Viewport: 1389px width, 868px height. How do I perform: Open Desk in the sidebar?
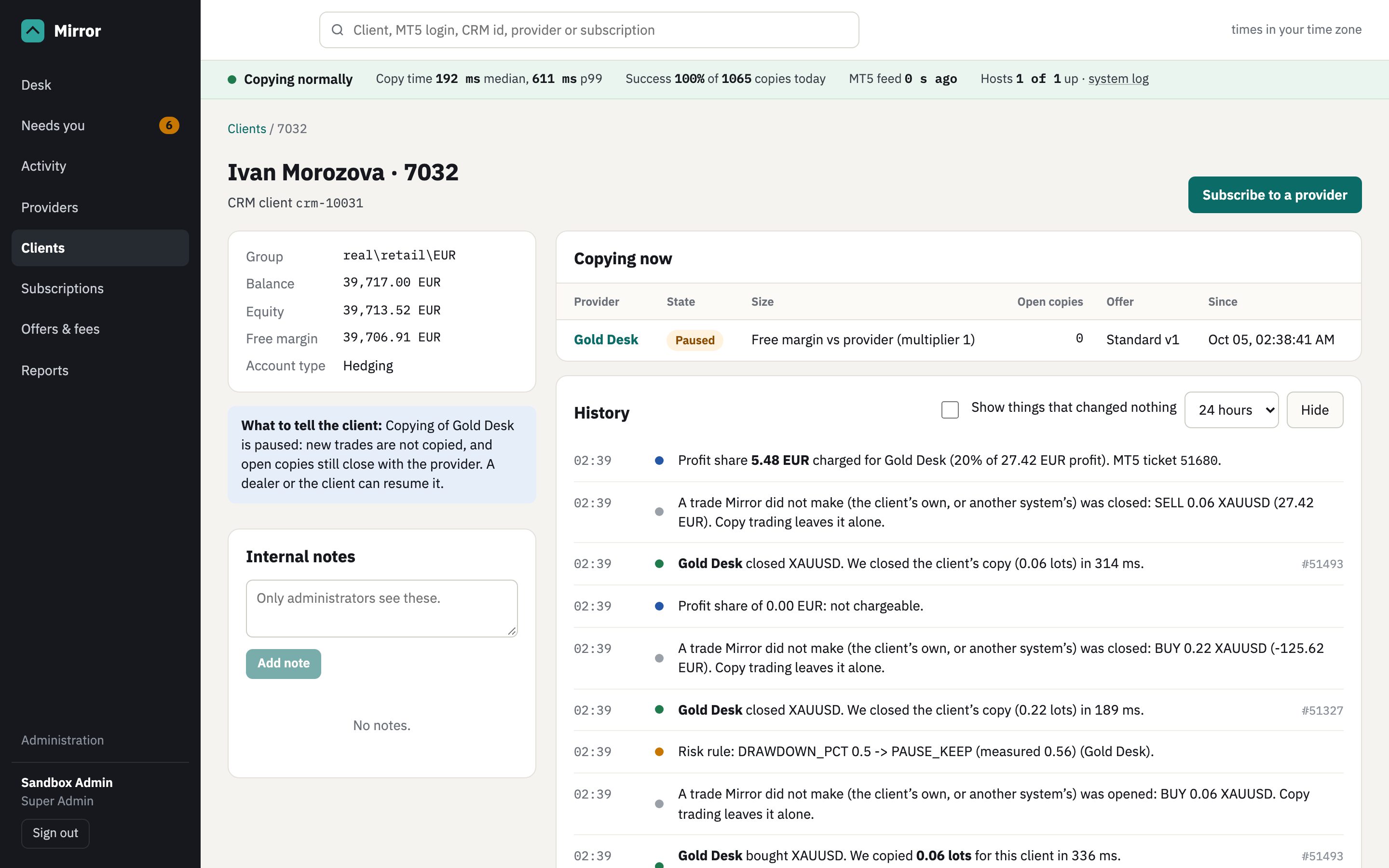coord(100,85)
